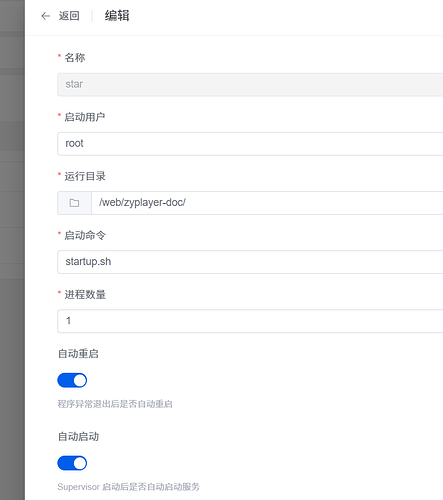The image size is (443, 500).
Task: Toggle the 自动重启 switch
Action: pos(72,380)
